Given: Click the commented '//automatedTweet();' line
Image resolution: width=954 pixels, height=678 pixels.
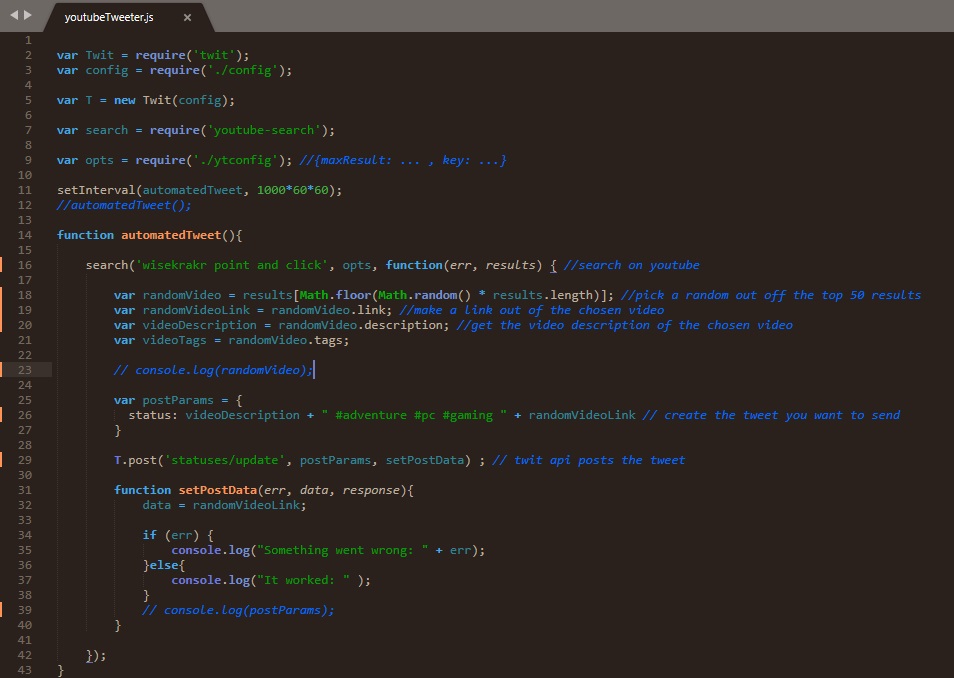Looking at the screenshot, I should [124, 205].
